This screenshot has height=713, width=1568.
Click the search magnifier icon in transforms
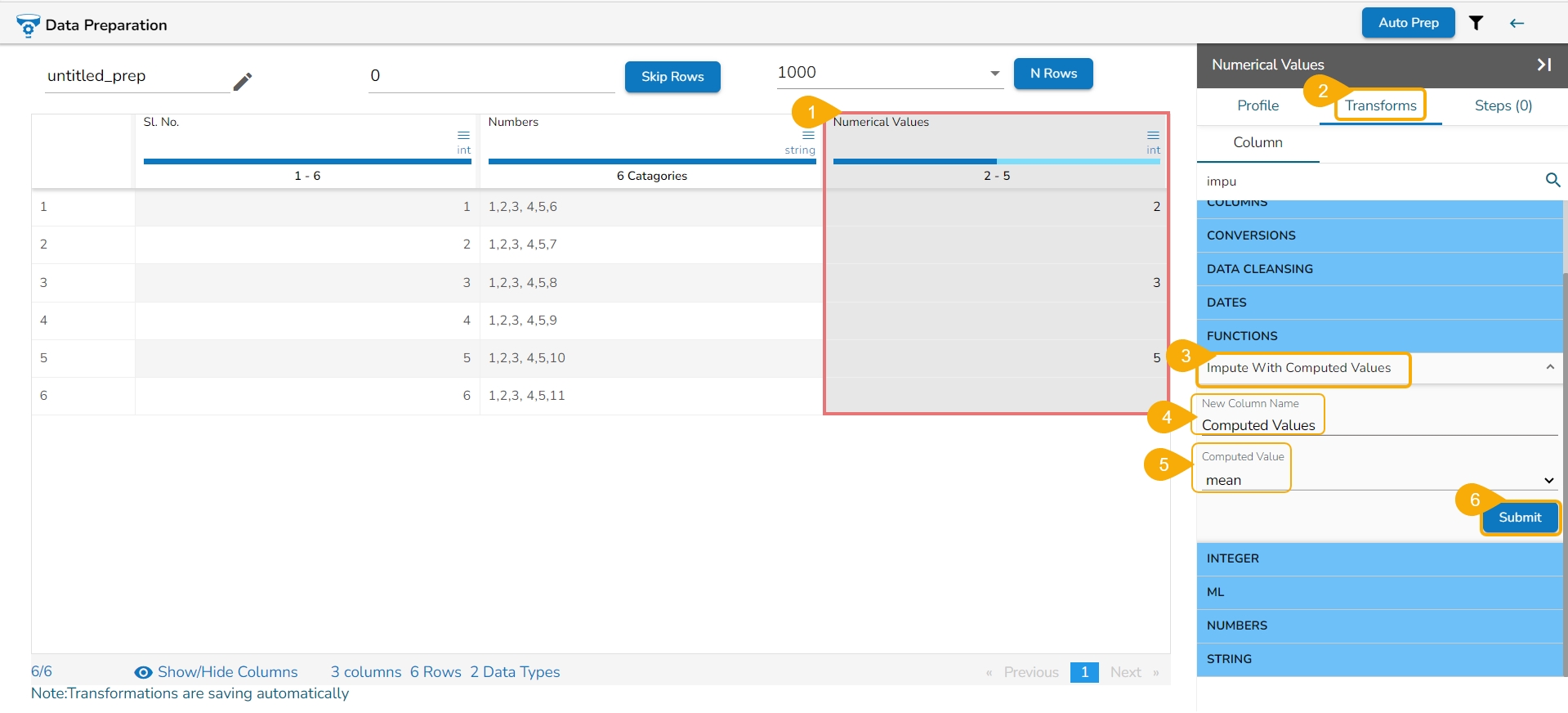pyautogui.click(x=1552, y=180)
